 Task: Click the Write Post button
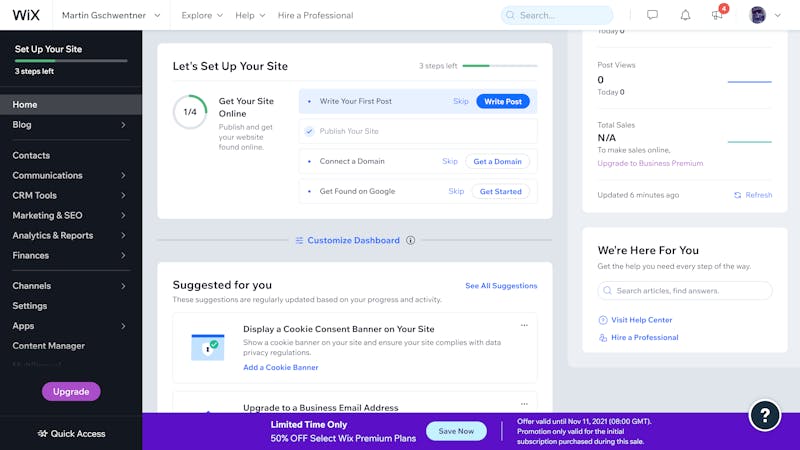(x=503, y=101)
